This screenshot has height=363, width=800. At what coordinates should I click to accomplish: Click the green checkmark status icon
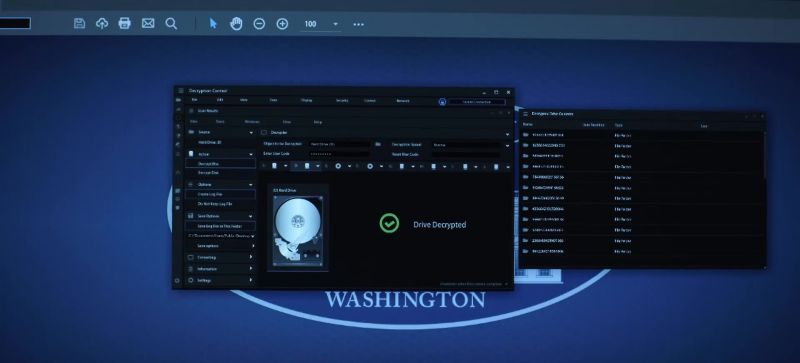point(389,224)
